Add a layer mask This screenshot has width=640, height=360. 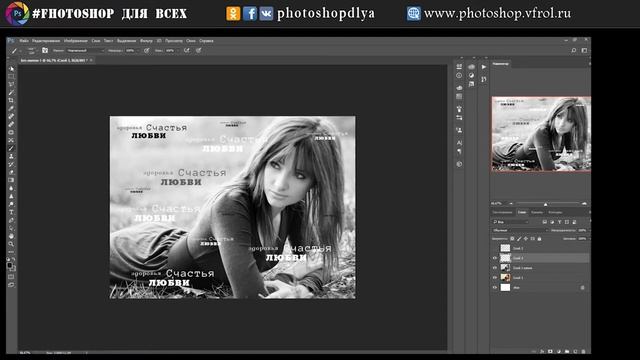pos(550,351)
